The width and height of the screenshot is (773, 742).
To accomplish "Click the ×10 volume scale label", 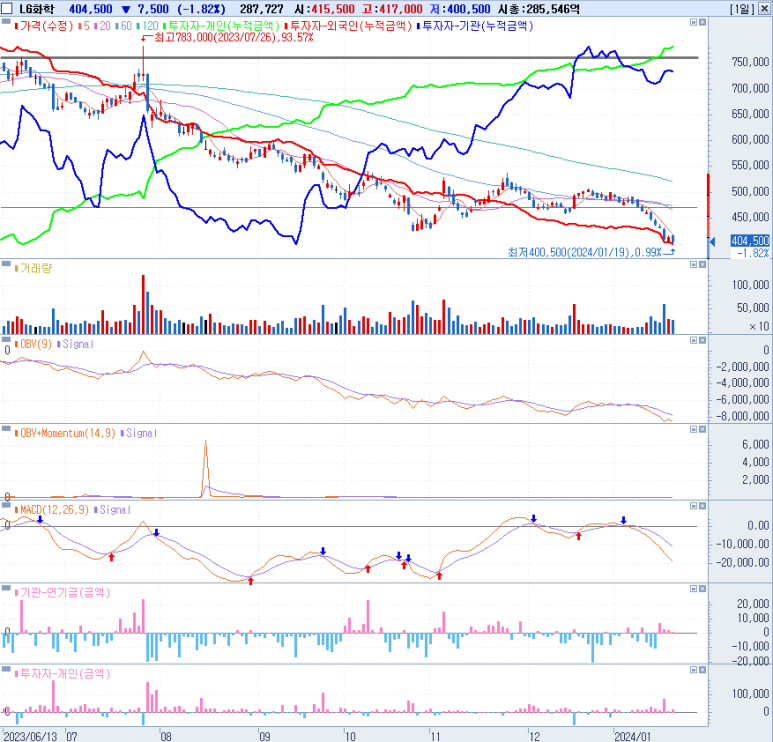I will 759,326.
